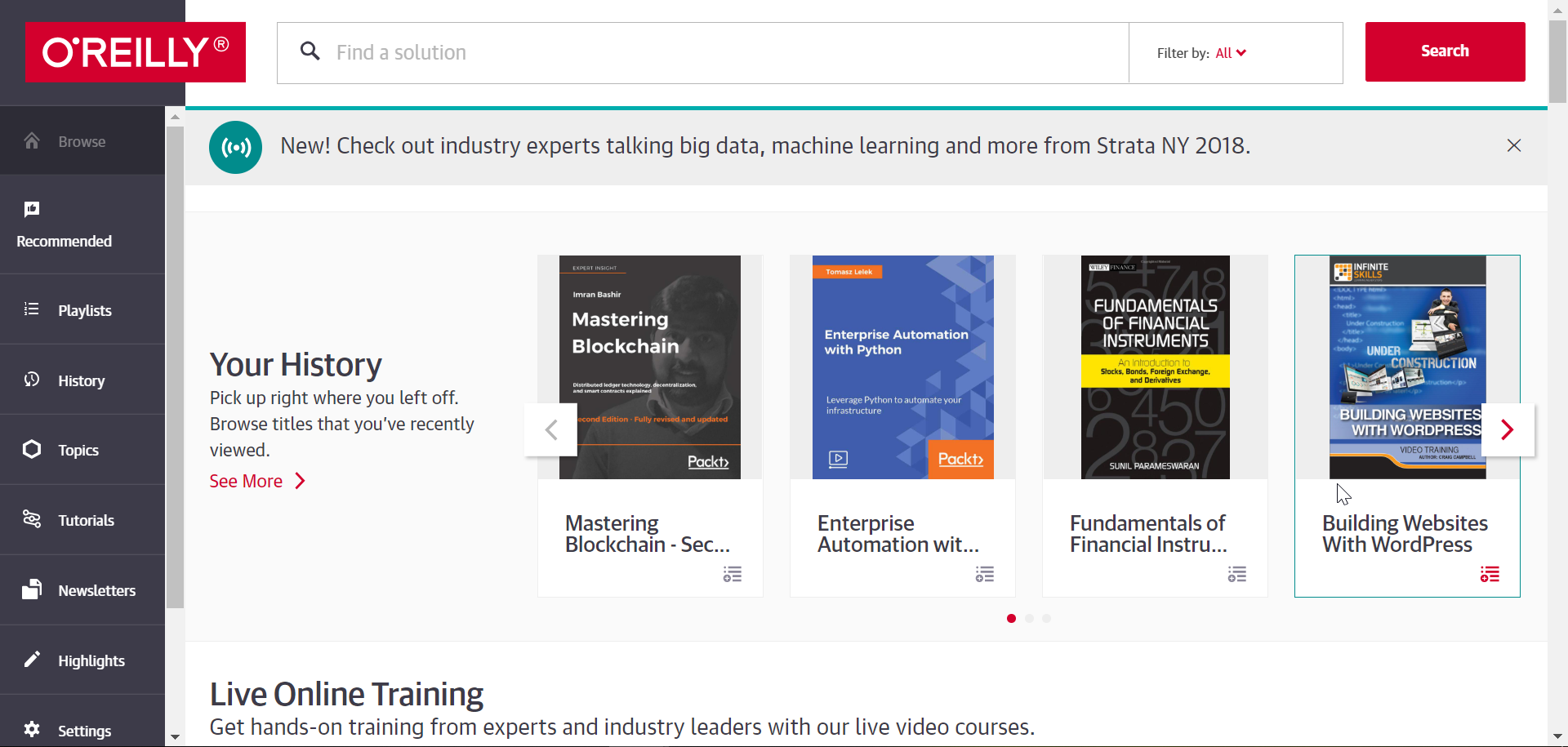Image resolution: width=1568 pixels, height=747 pixels.
Task: Open Newsletters in the sidebar
Action: [82, 590]
